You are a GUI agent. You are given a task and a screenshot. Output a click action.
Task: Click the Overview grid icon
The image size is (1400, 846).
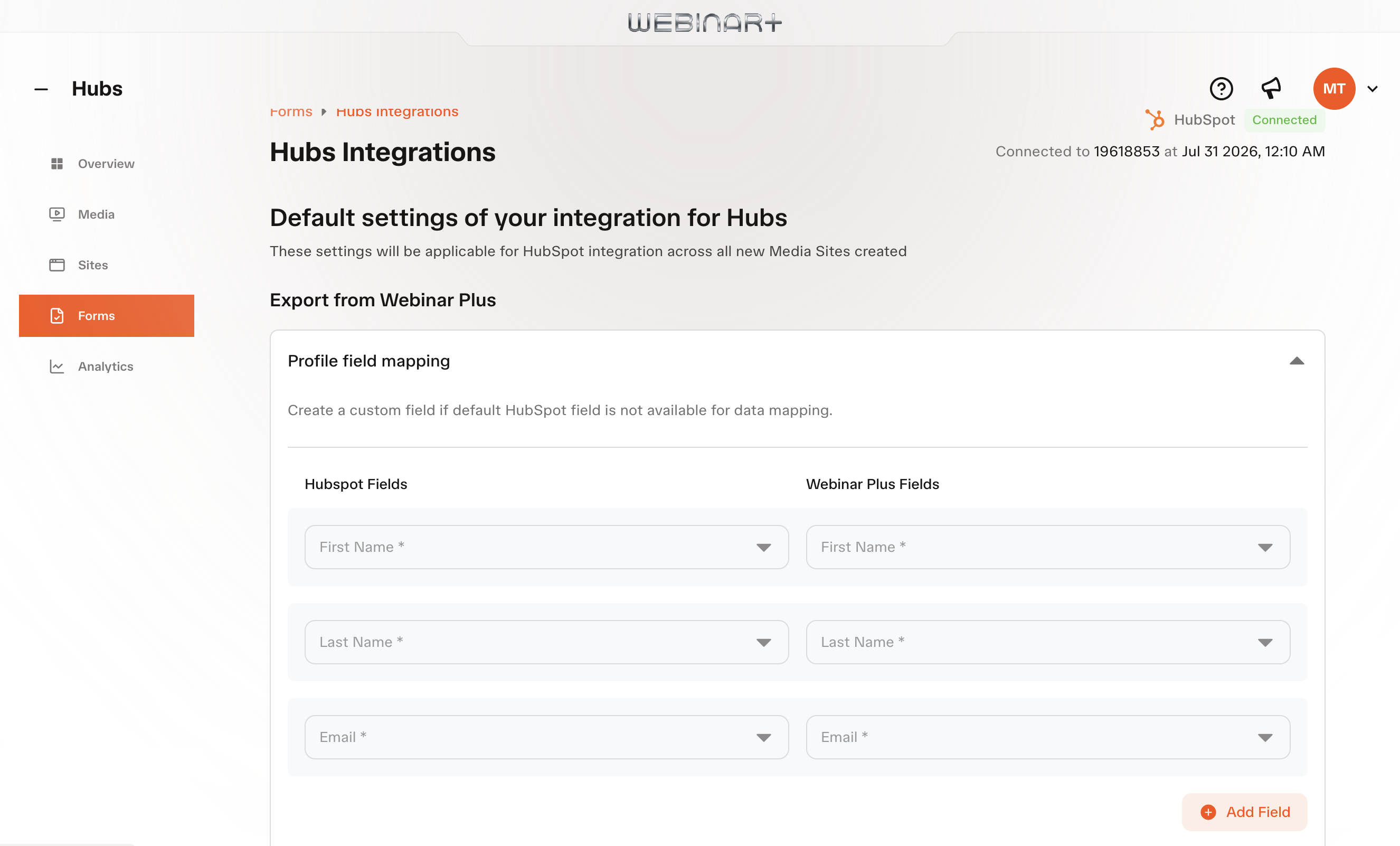(x=57, y=164)
